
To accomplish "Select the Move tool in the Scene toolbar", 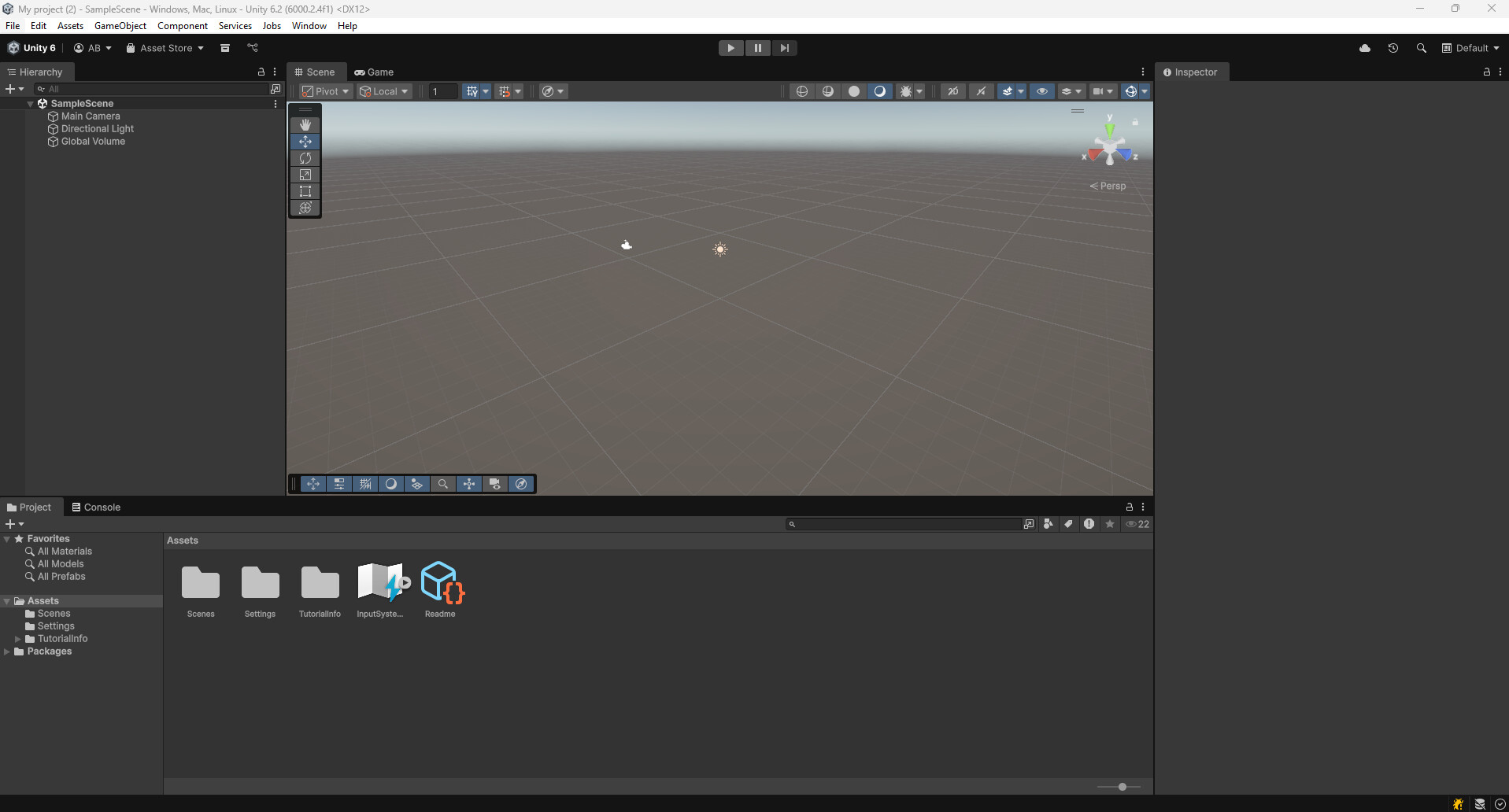I will pos(305,142).
